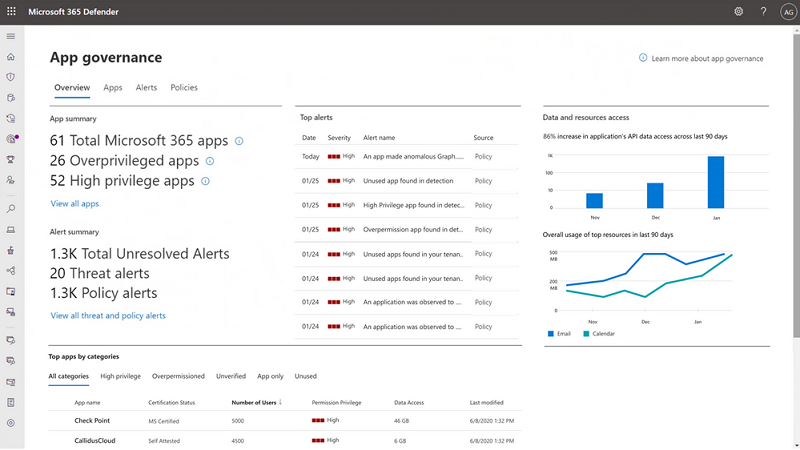The height and width of the screenshot is (450, 800).
Task: Sort by Certification Status column header
Action: [171, 403]
